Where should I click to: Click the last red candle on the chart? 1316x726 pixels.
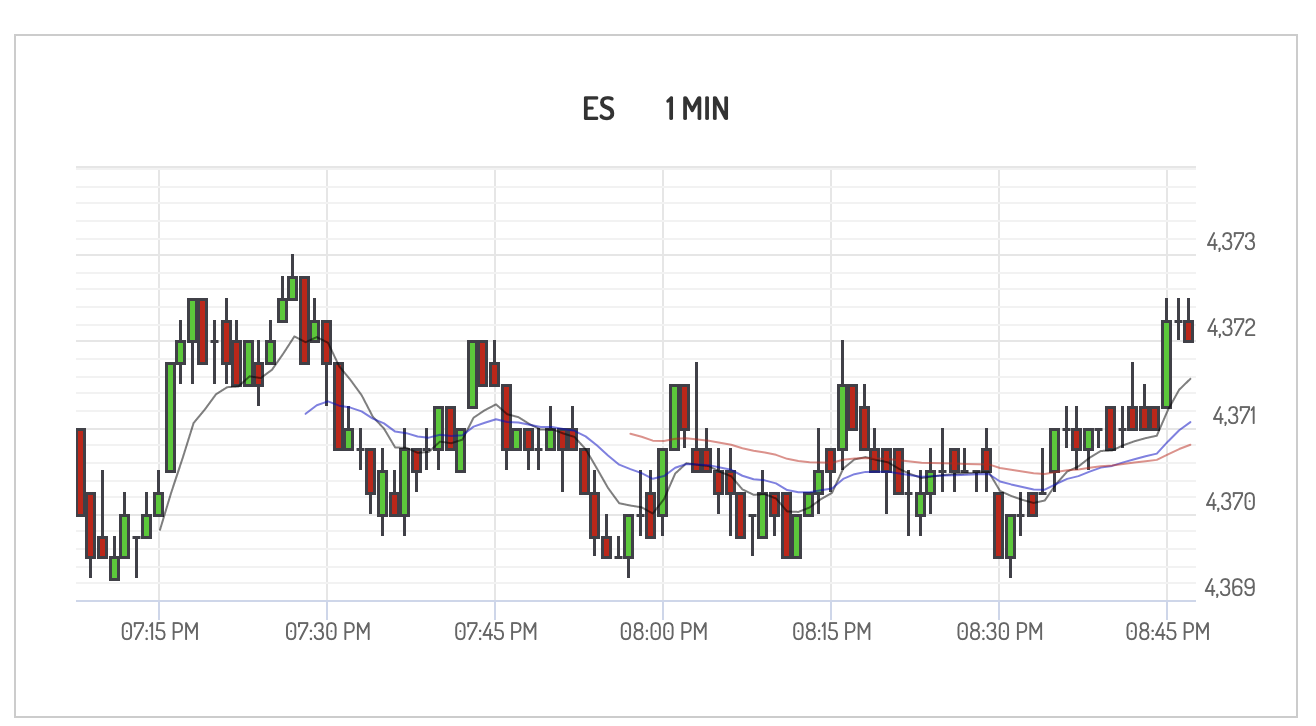[1189, 331]
